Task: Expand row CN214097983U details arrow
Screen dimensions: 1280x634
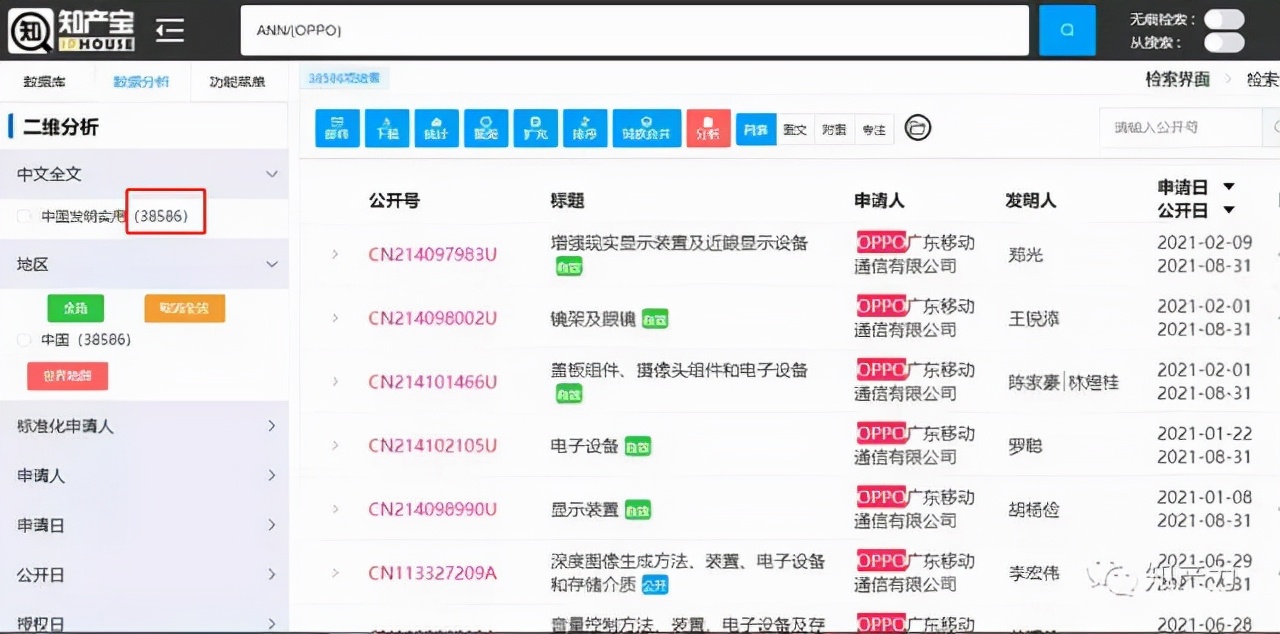Action: click(x=336, y=254)
